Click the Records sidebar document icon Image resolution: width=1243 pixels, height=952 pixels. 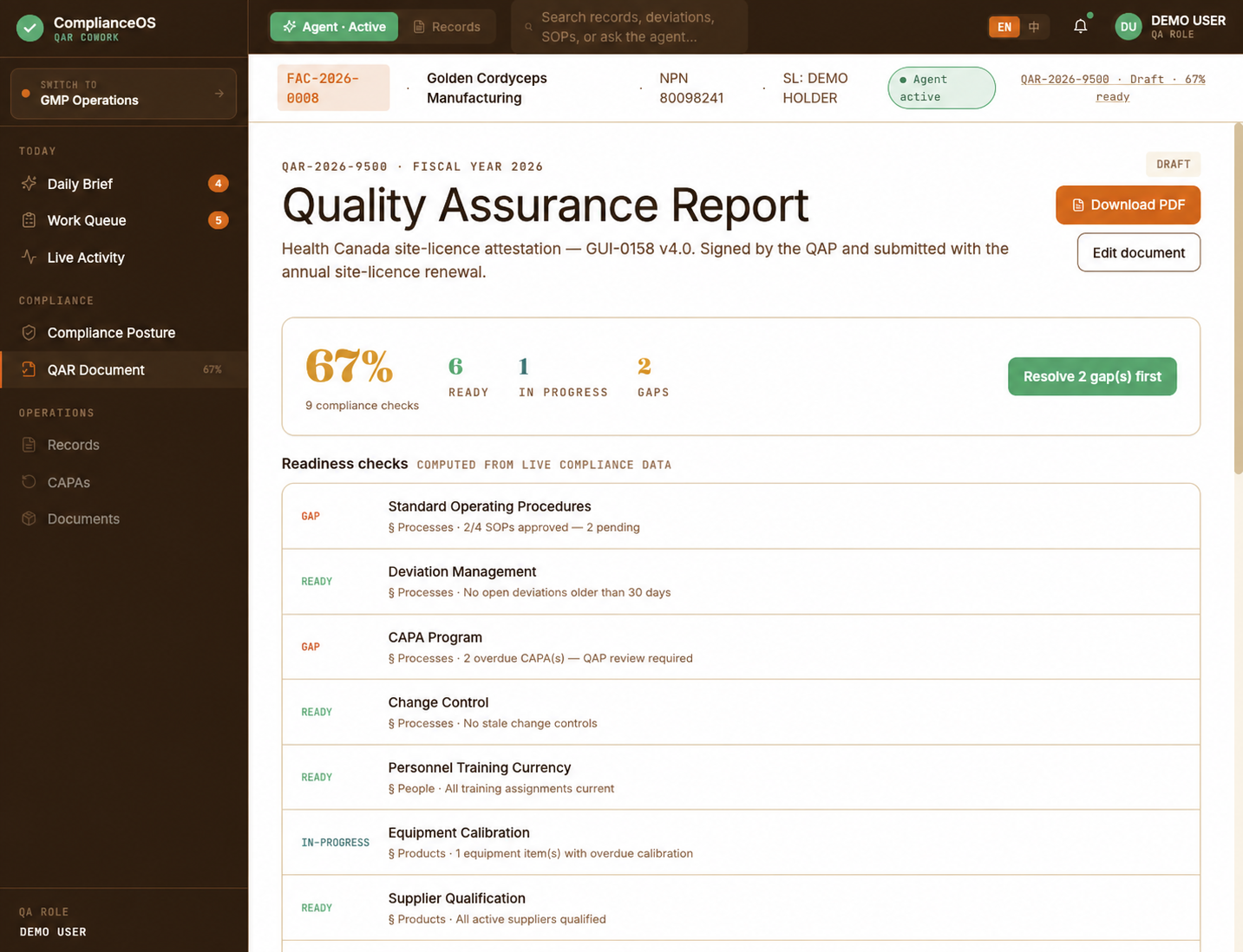(29, 445)
